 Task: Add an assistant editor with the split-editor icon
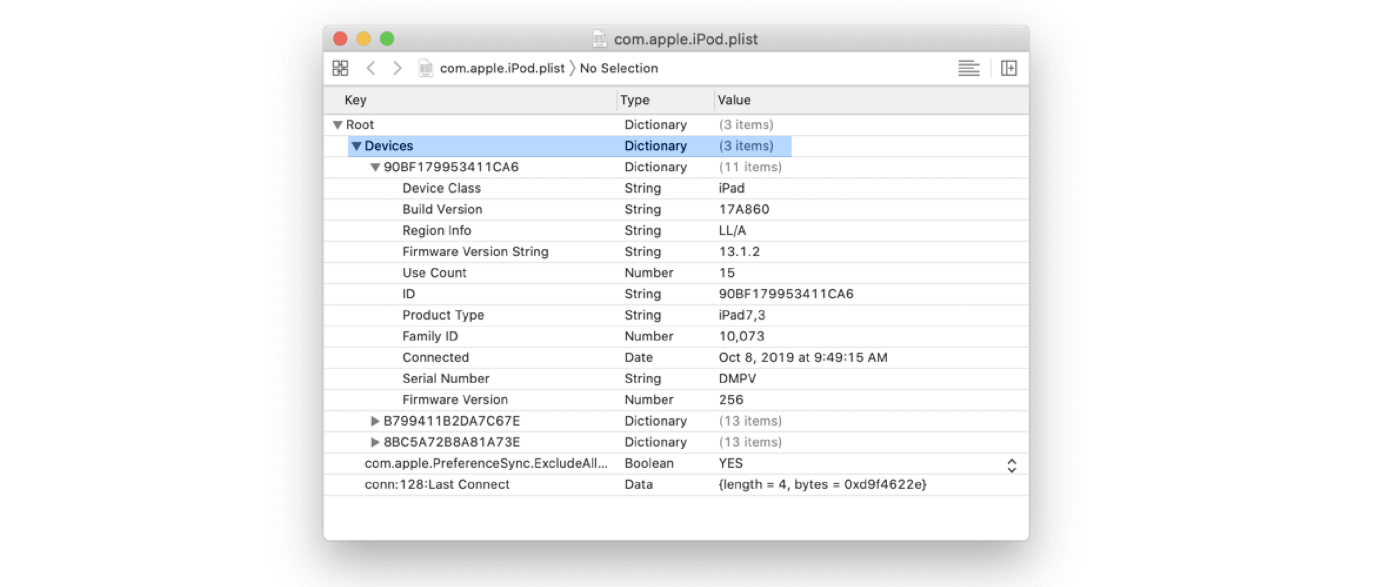click(x=1009, y=67)
